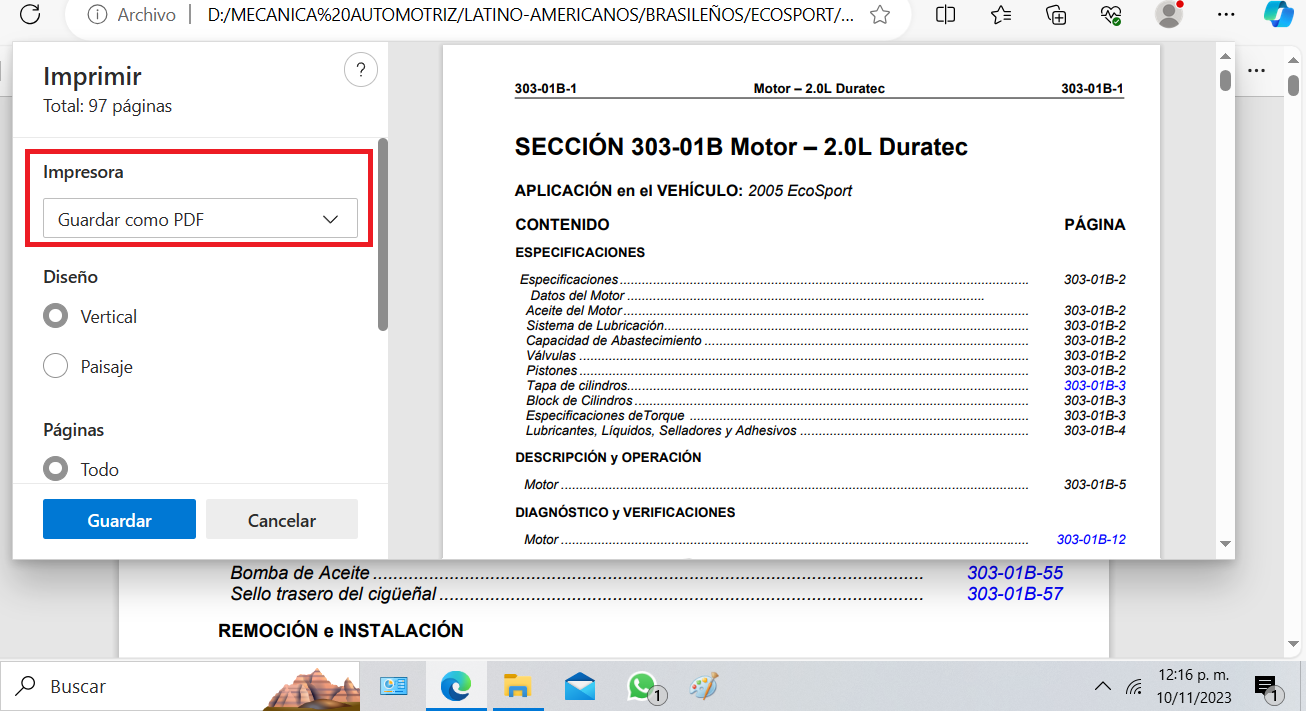Add page to favorites star icon
1312x716 pixels.
880,15
